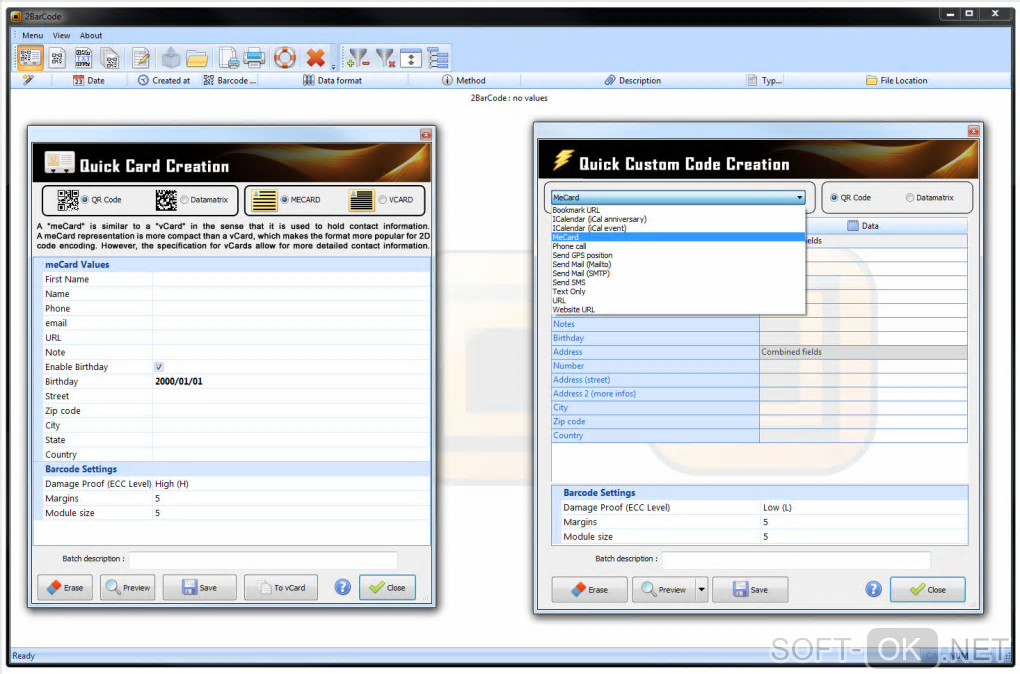
Task: Click Erase in Quick Custom Code Creation
Action: (x=589, y=590)
